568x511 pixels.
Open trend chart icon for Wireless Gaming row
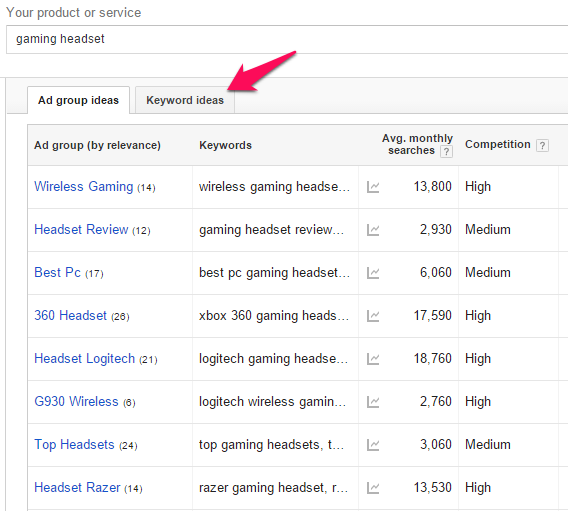373,187
